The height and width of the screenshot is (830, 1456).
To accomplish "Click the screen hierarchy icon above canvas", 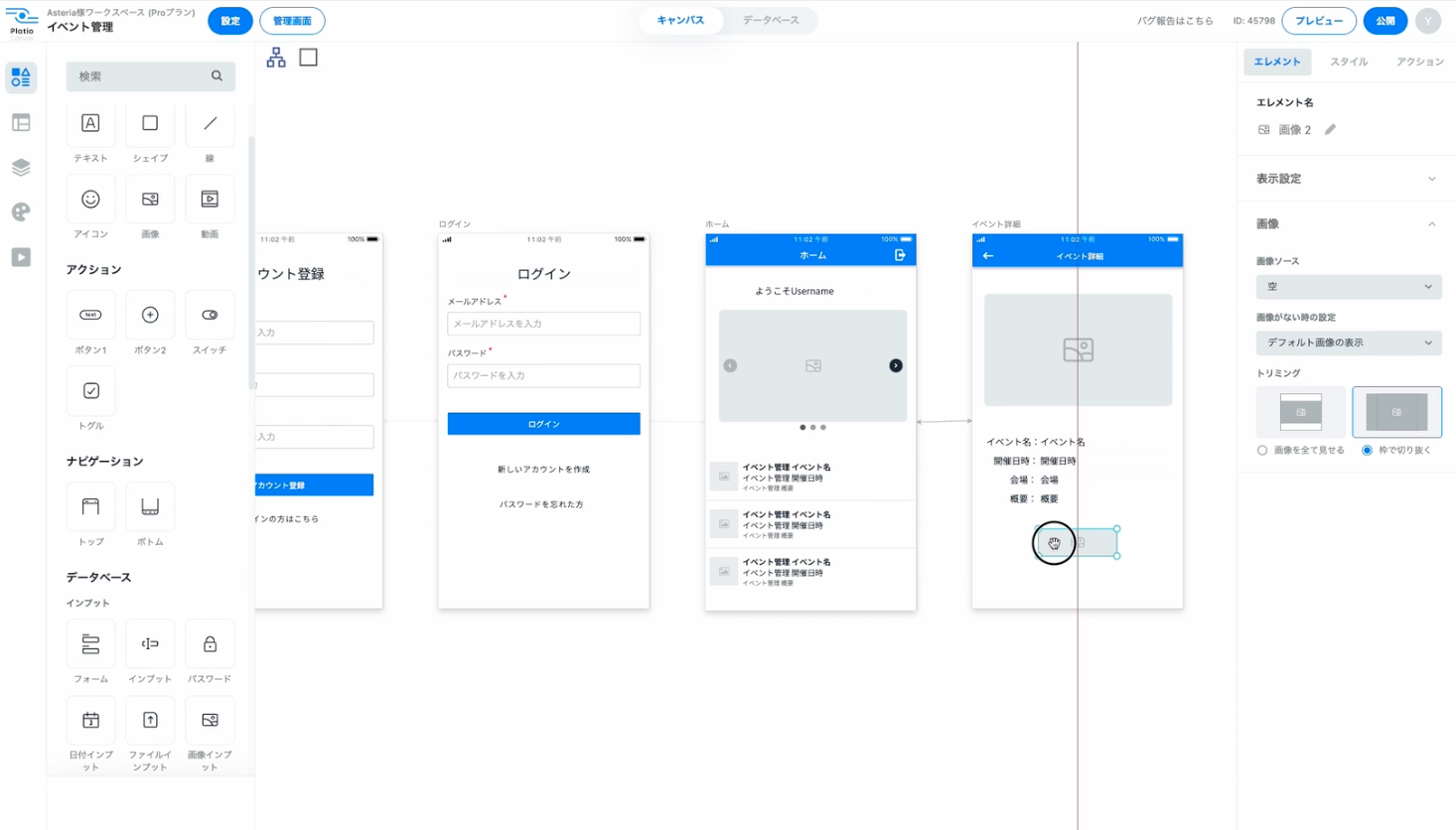I will point(276,58).
